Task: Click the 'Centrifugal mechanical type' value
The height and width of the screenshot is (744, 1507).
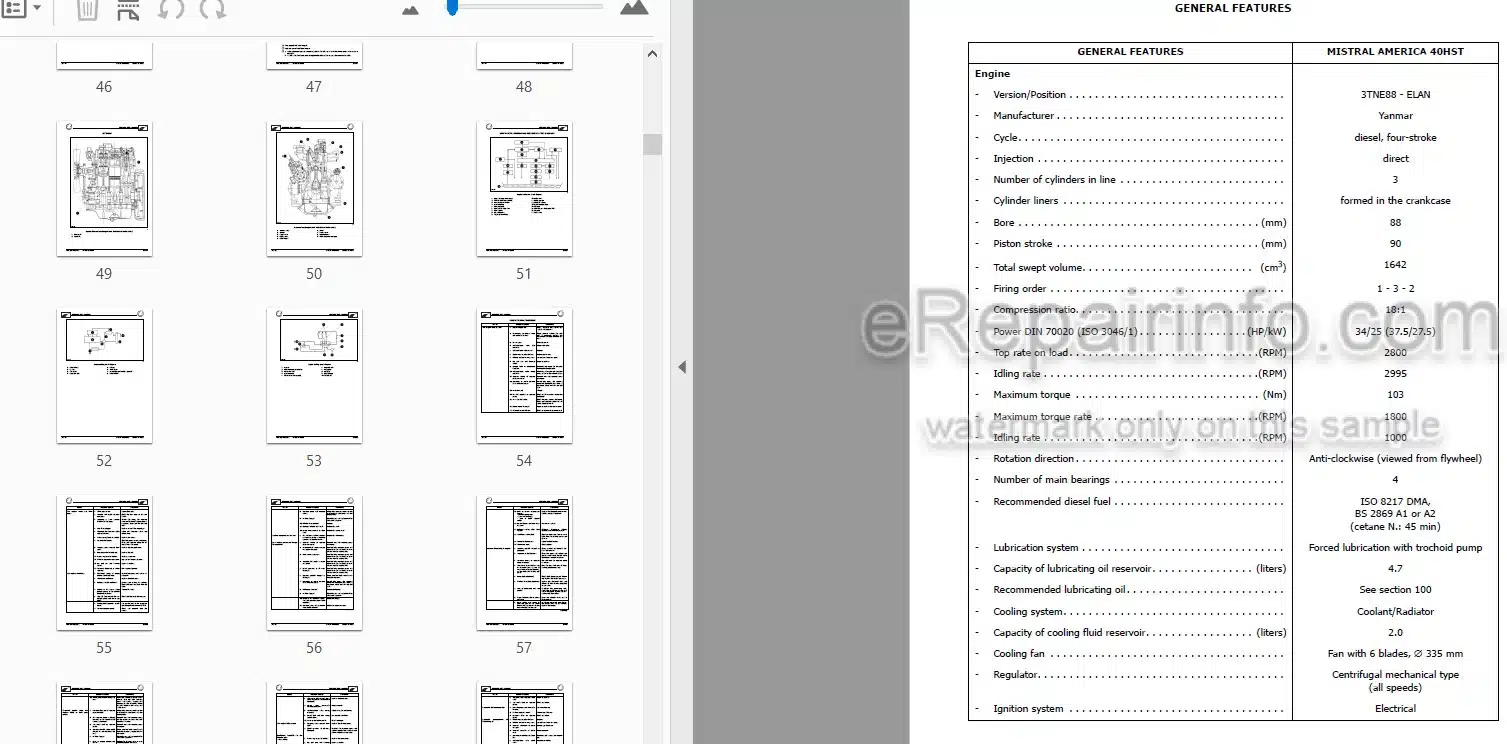Action: [x=1395, y=675]
